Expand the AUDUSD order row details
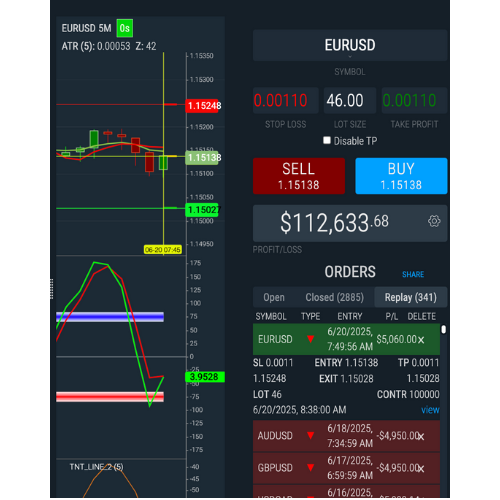 pos(346,436)
